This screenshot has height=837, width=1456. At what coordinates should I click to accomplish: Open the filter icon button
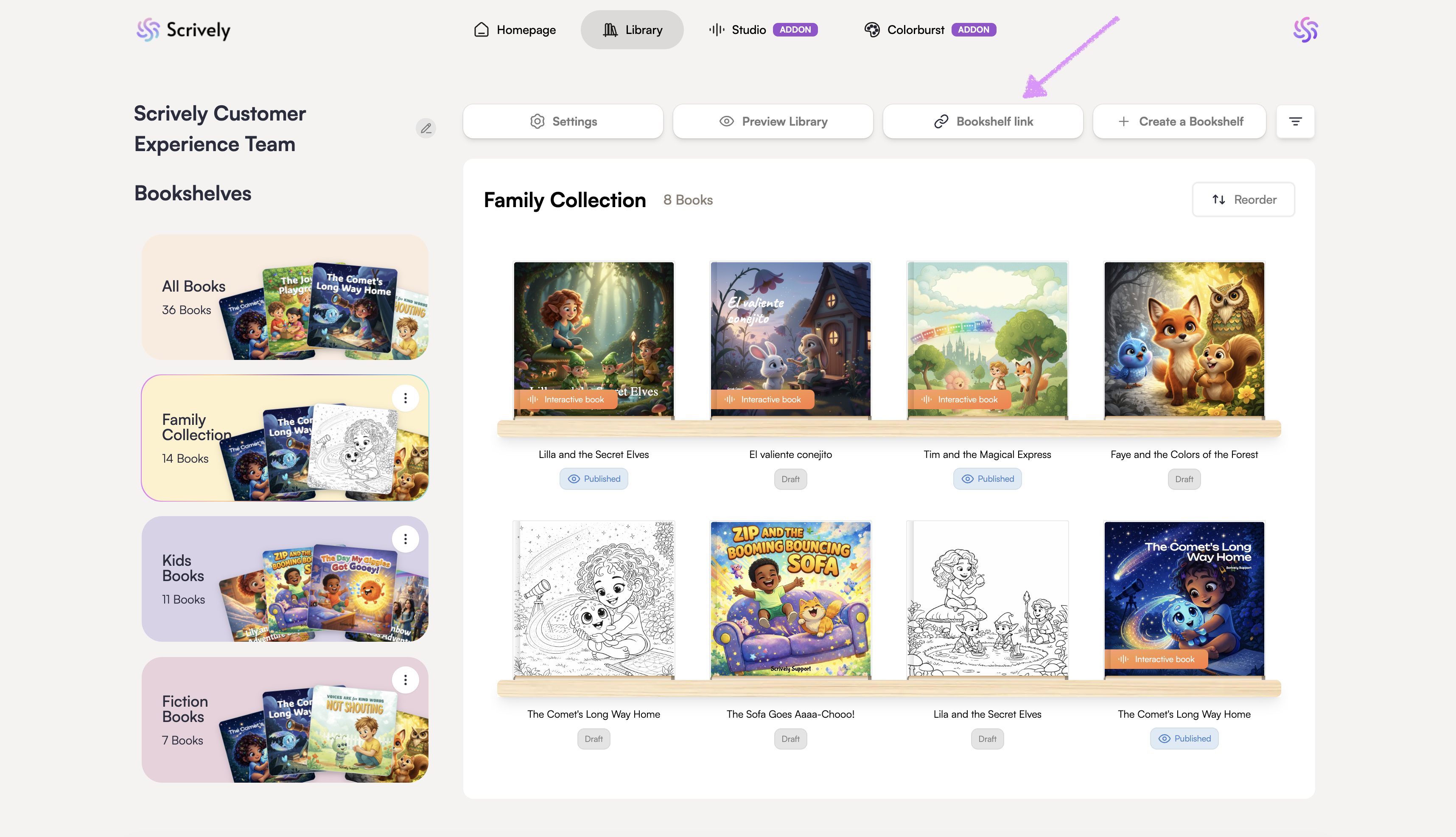1295,121
